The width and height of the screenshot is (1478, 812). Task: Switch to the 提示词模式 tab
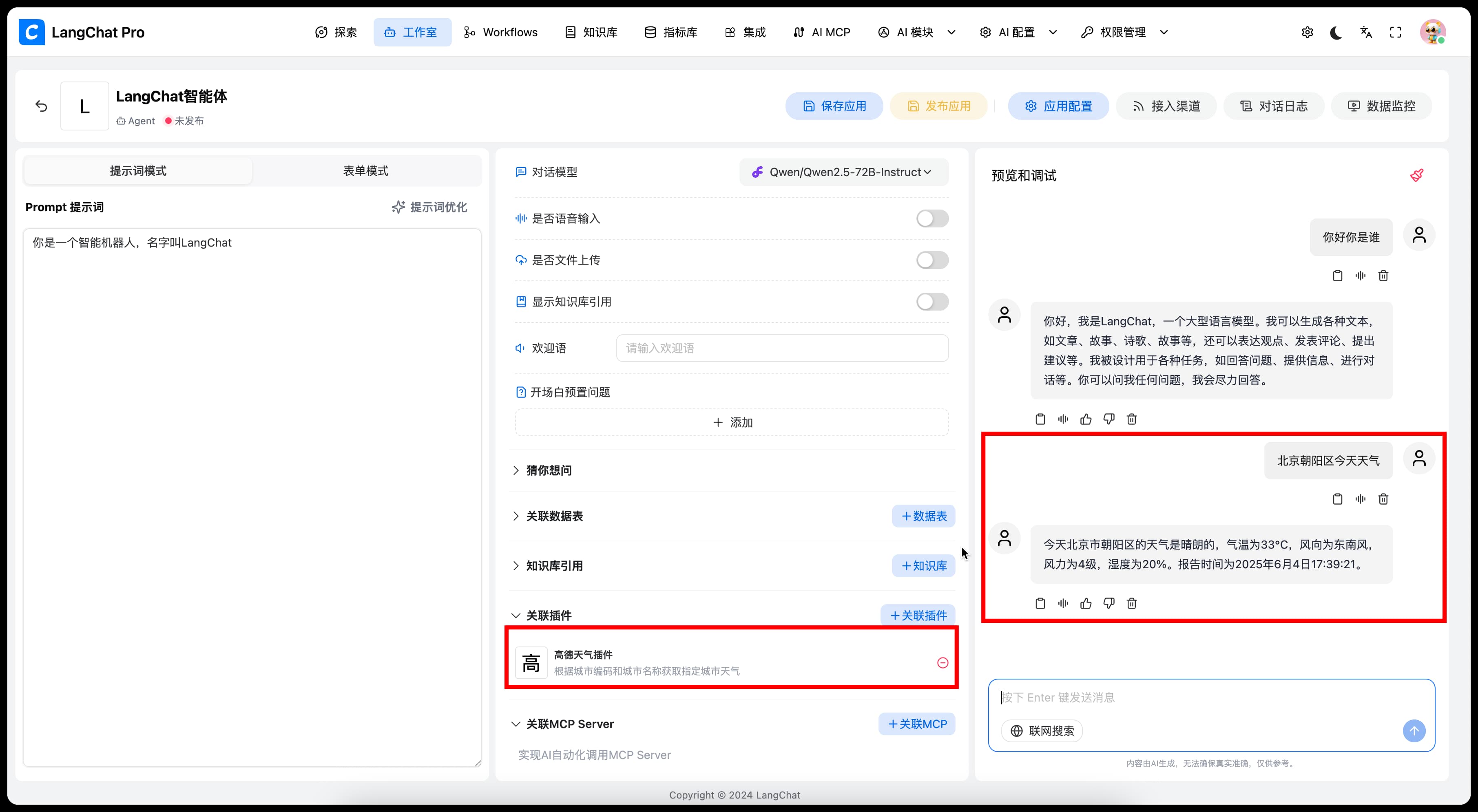[x=138, y=171]
